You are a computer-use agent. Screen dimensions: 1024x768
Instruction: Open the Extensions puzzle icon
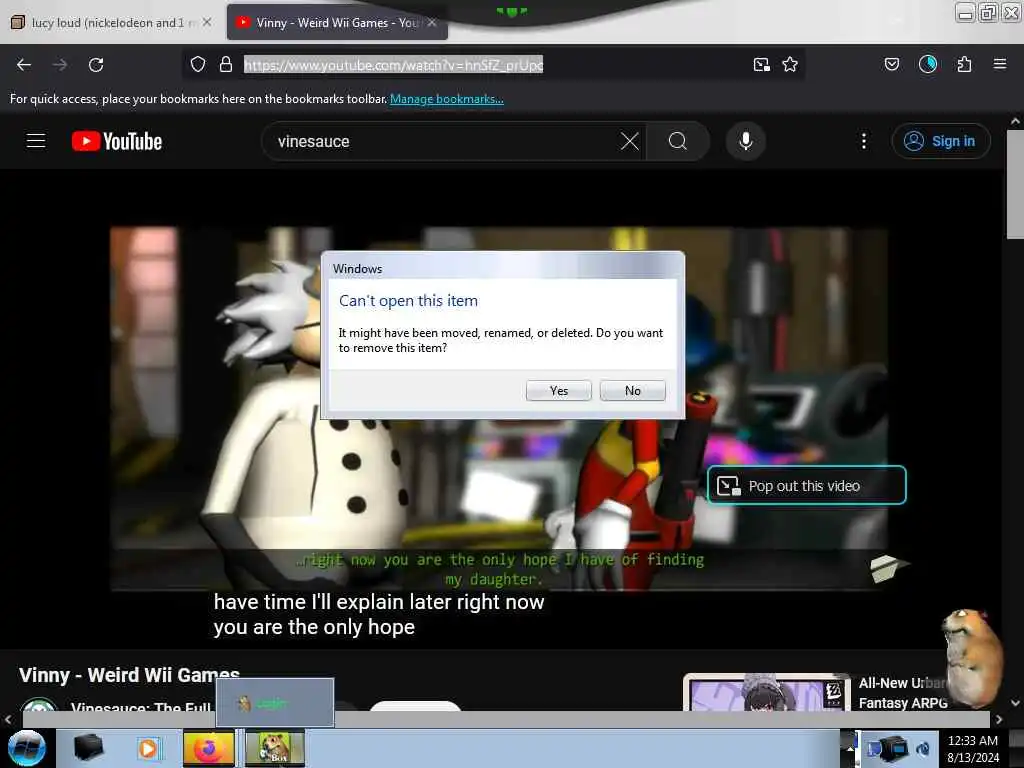tap(964, 64)
